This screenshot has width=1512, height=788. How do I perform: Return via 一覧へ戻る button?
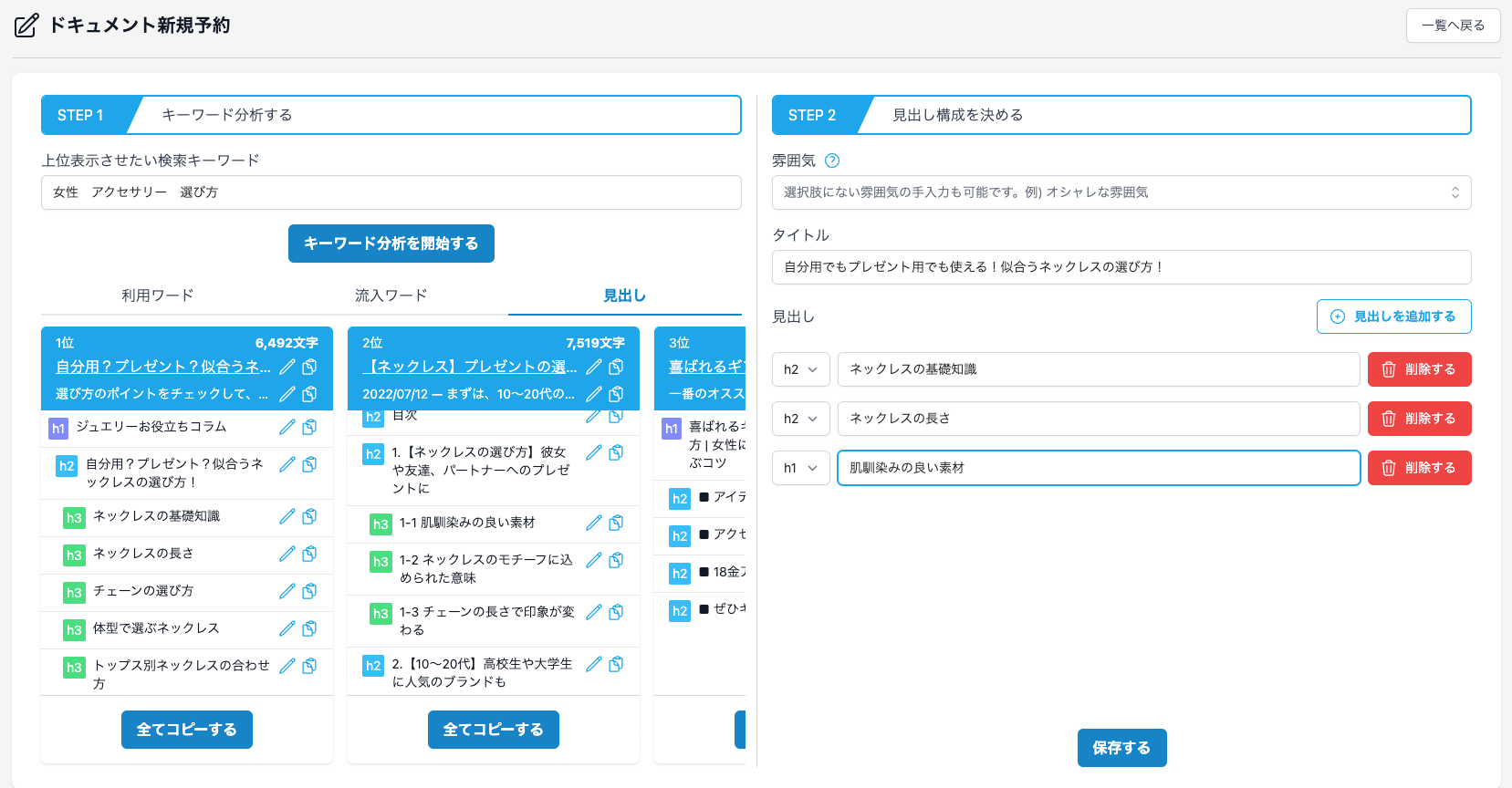click(x=1454, y=26)
